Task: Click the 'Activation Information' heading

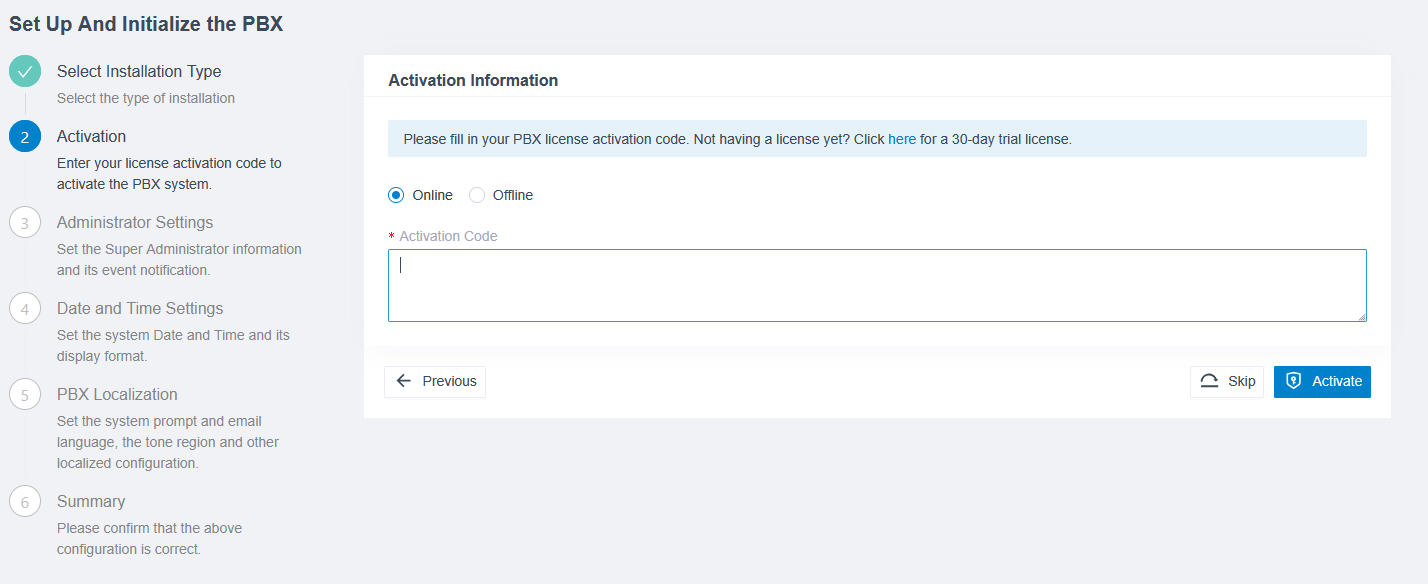Action: [473, 80]
